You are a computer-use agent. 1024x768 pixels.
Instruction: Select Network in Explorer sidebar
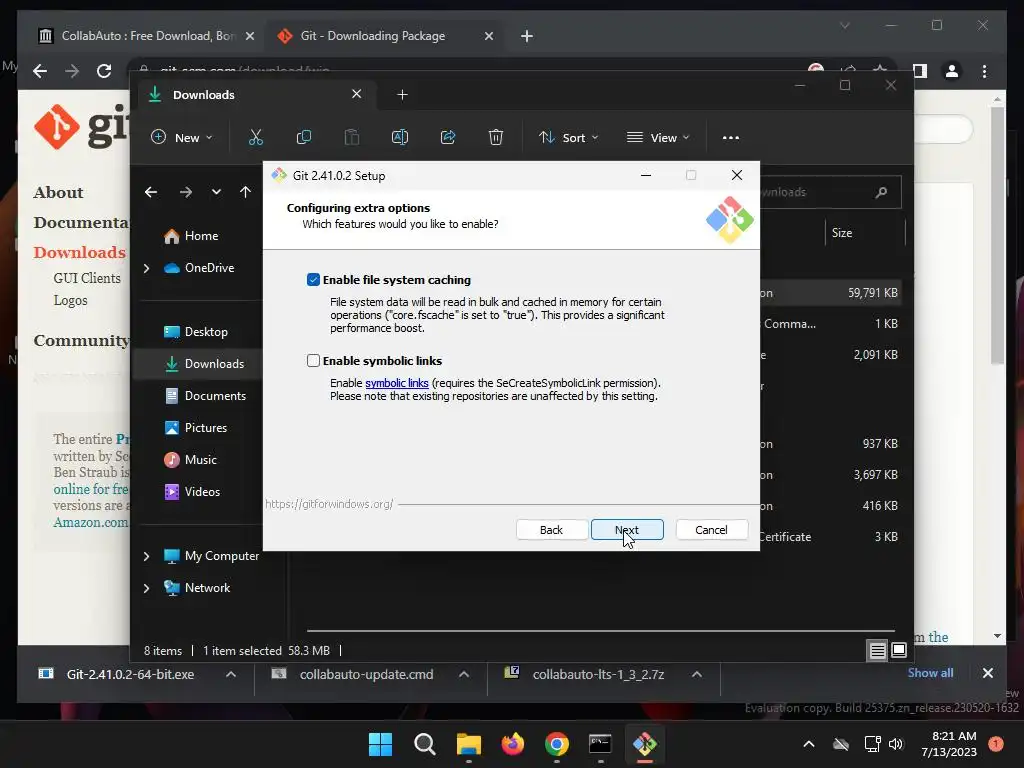coord(197,588)
